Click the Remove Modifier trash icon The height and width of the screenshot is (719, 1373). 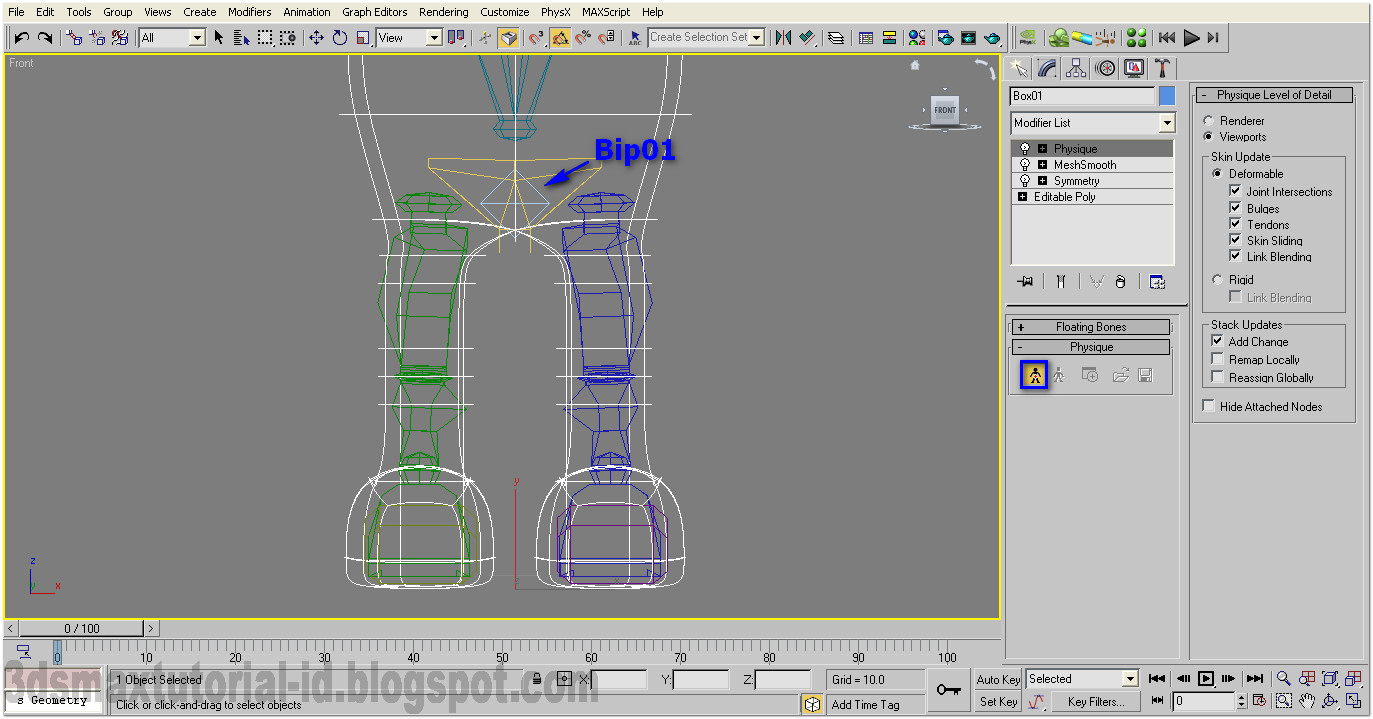[1121, 281]
